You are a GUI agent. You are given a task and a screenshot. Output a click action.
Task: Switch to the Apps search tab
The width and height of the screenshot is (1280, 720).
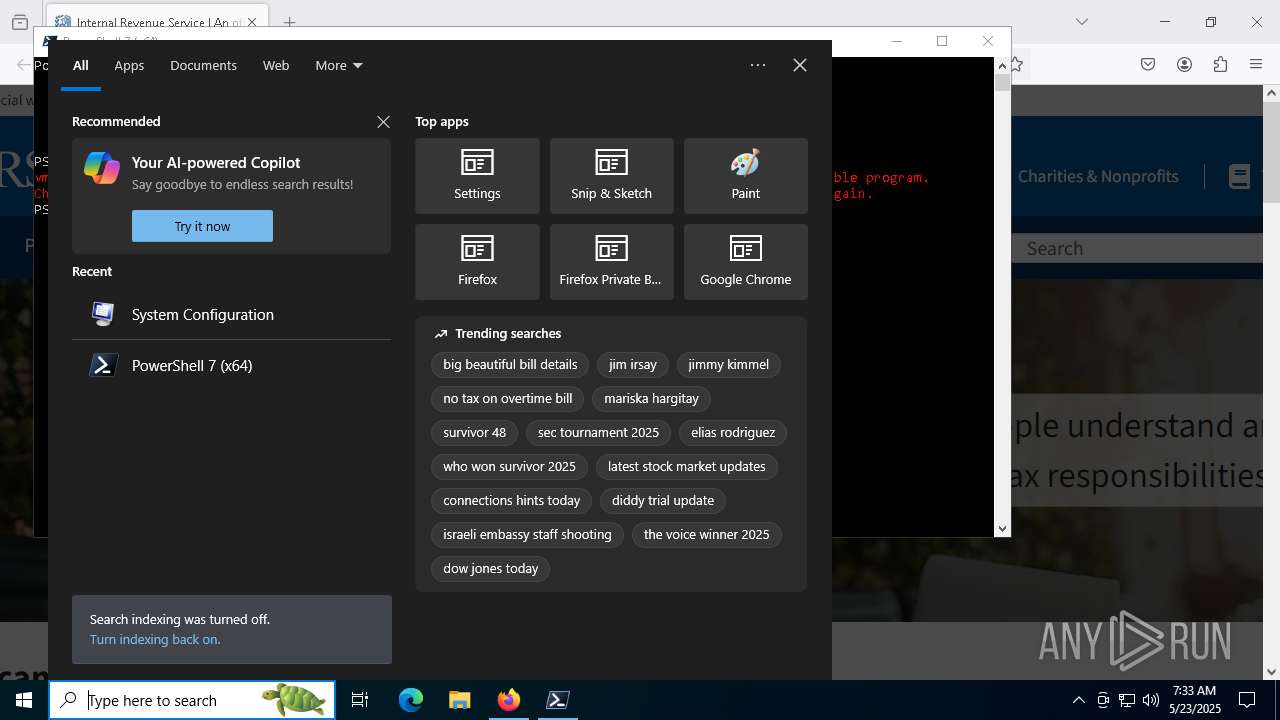click(x=129, y=65)
